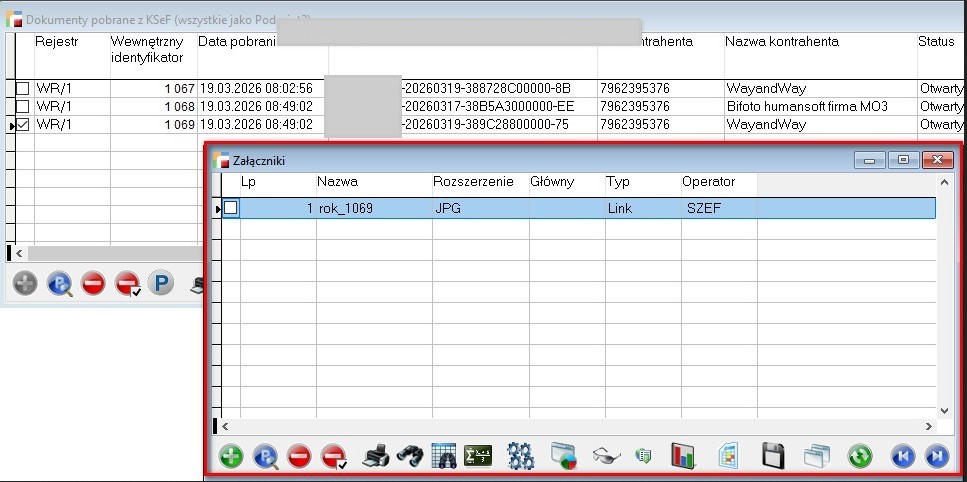Click the scroll down arrow in attachments list
This screenshot has height=482, width=967.
(x=944, y=410)
